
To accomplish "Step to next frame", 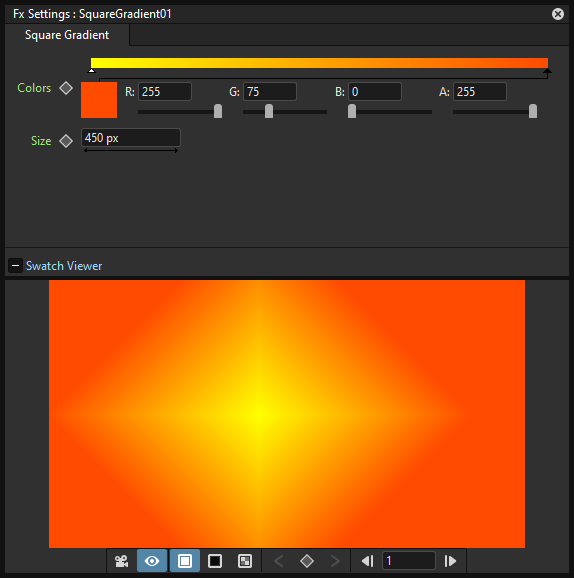I will [x=450, y=561].
